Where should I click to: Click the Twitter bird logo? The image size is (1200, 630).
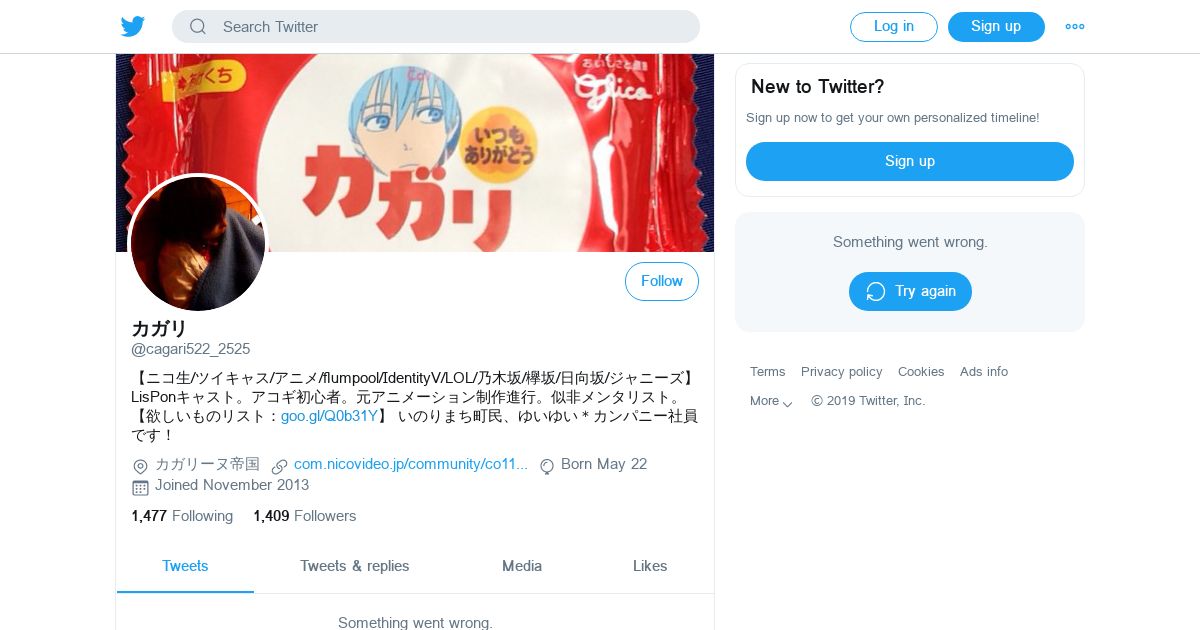[x=133, y=26]
